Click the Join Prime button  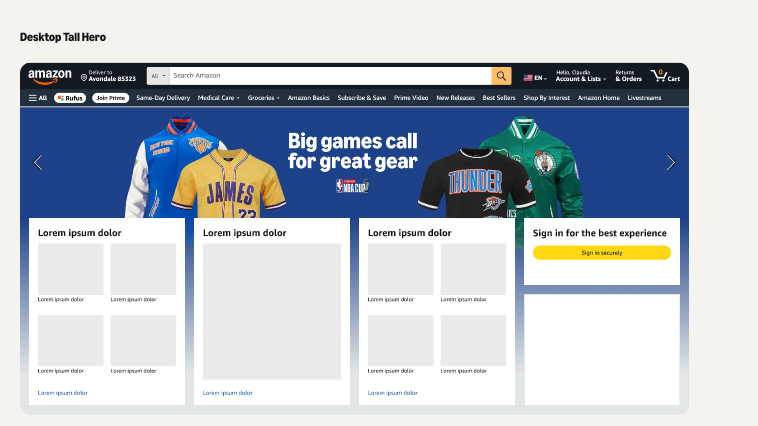pos(111,98)
